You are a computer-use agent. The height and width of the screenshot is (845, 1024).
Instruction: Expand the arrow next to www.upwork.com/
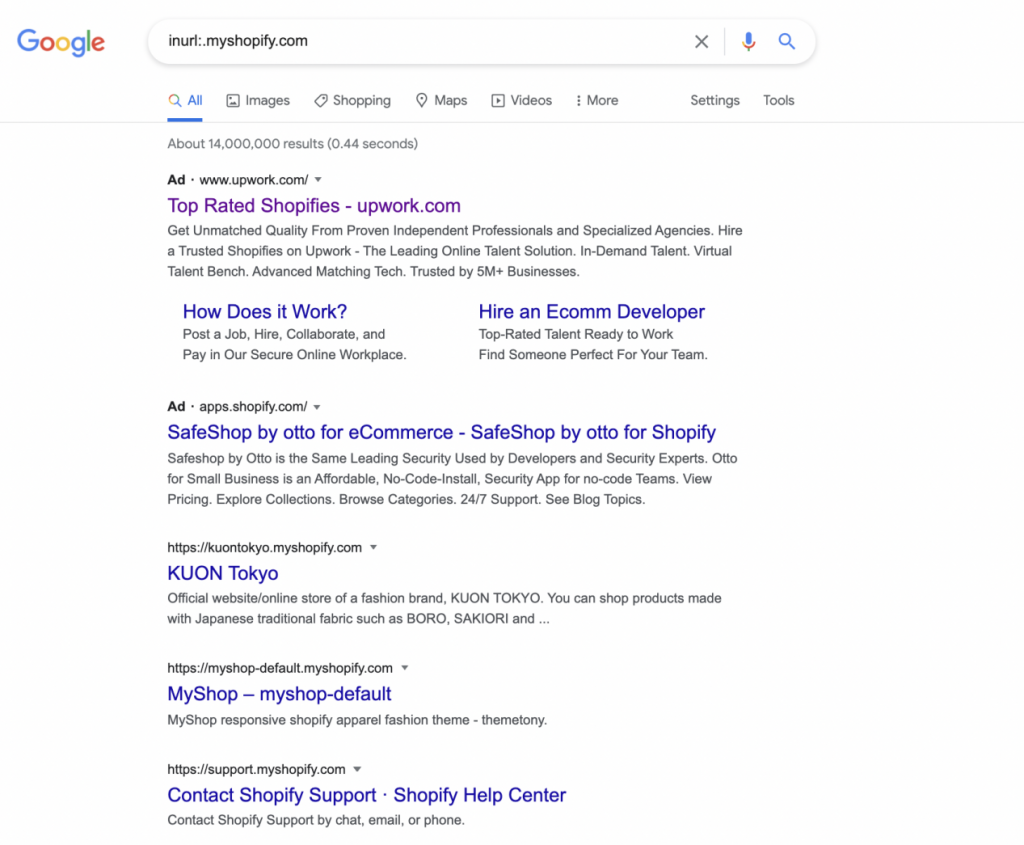pyautogui.click(x=318, y=180)
